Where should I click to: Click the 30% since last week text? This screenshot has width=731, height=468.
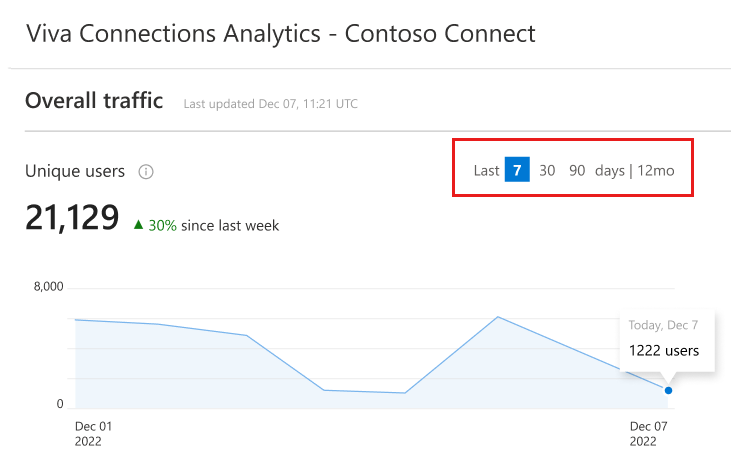click(214, 226)
